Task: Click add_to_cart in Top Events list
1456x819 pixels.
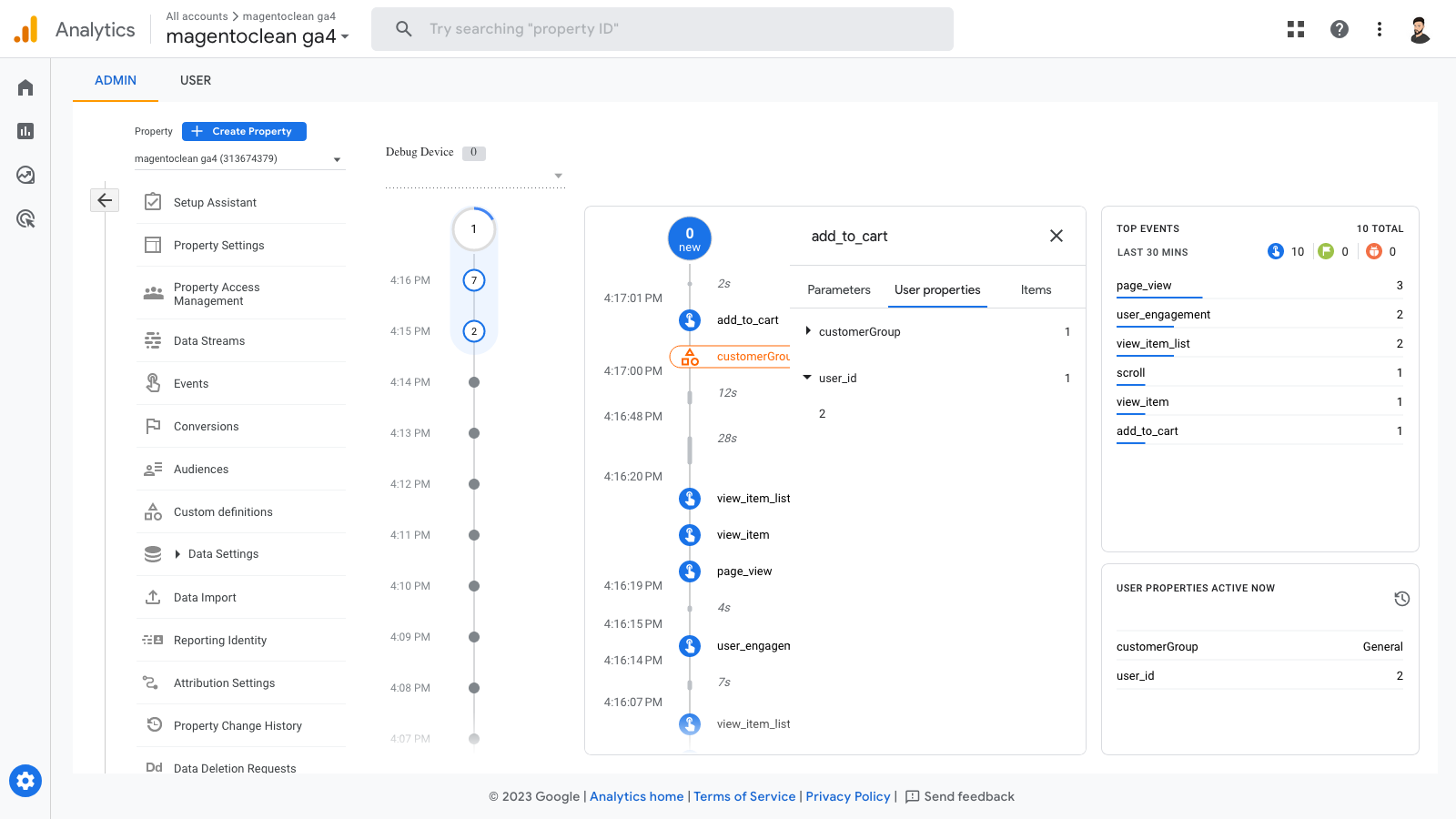Action: pyautogui.click(x=1147, y=430)
